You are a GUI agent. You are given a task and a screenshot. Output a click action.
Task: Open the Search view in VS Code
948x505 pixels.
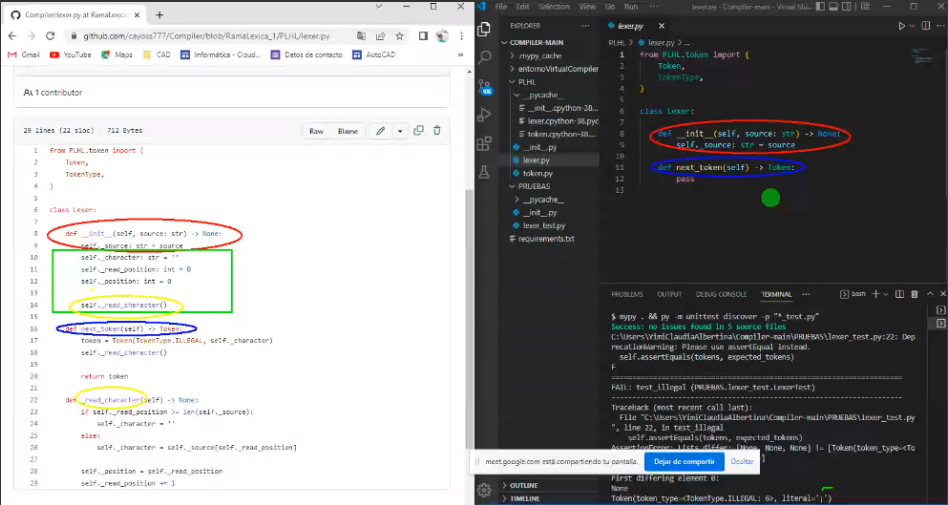coord(484,58)
